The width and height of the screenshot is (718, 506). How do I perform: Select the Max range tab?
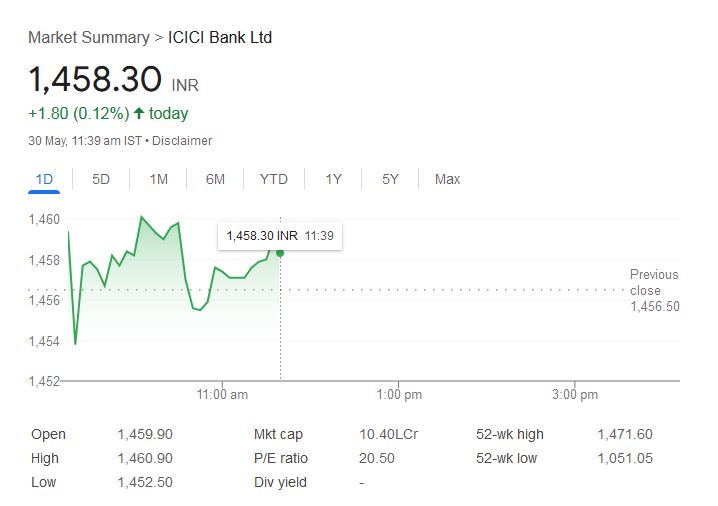[447, 179]
